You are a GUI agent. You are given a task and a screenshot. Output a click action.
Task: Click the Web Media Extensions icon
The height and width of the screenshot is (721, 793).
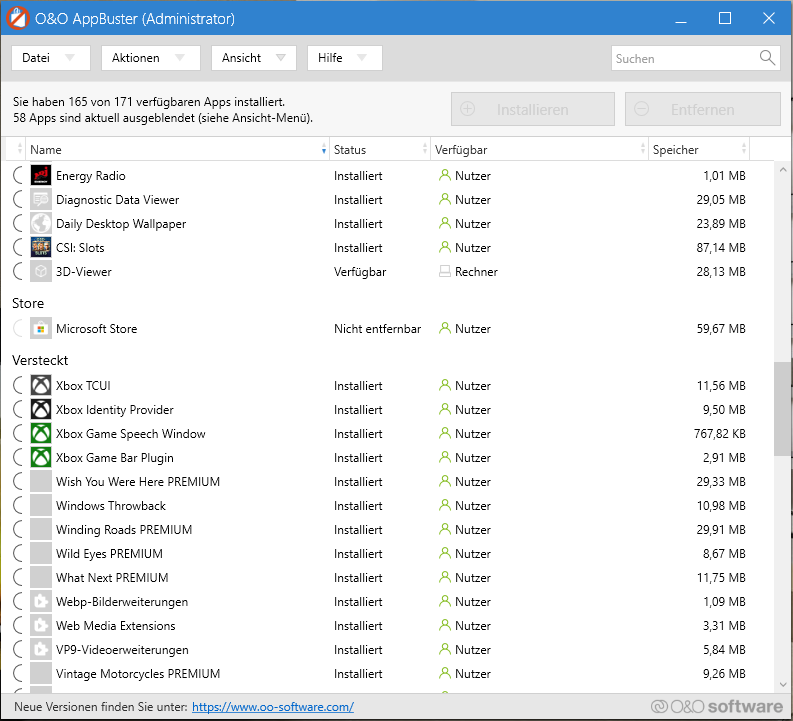tap(41, 626)
